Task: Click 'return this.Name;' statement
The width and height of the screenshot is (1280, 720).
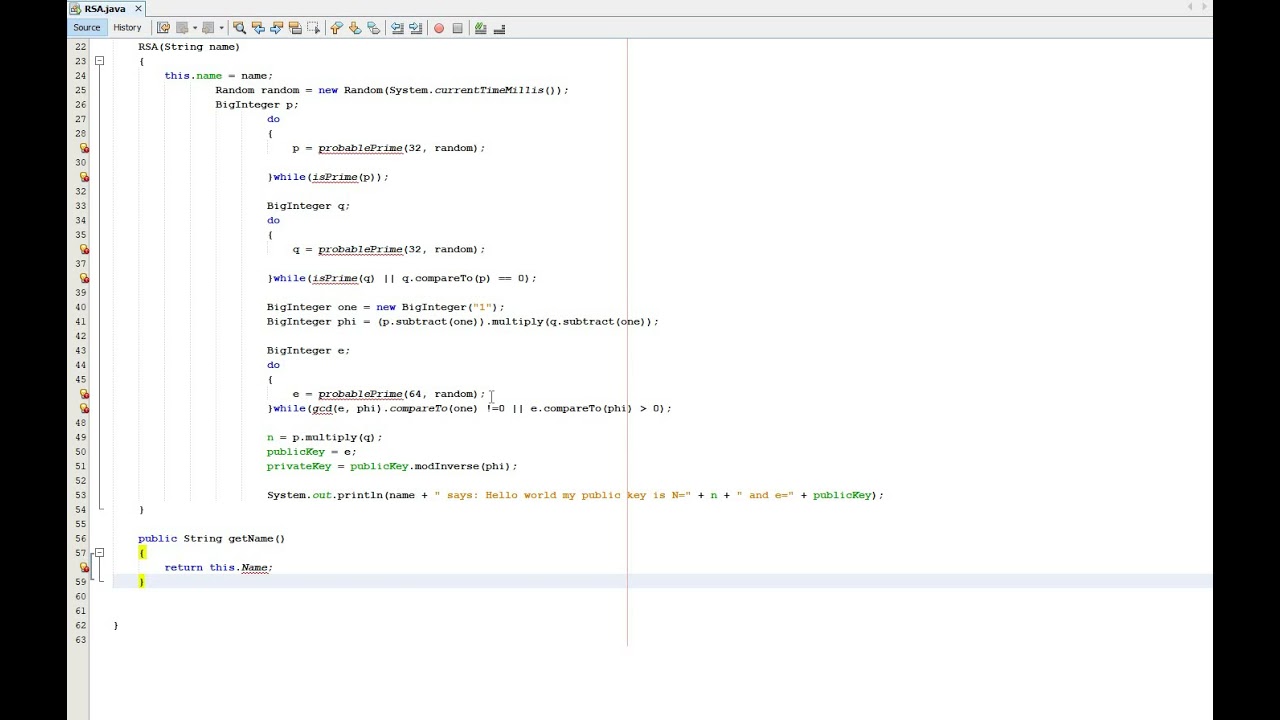Action: [x=218, y=568]
